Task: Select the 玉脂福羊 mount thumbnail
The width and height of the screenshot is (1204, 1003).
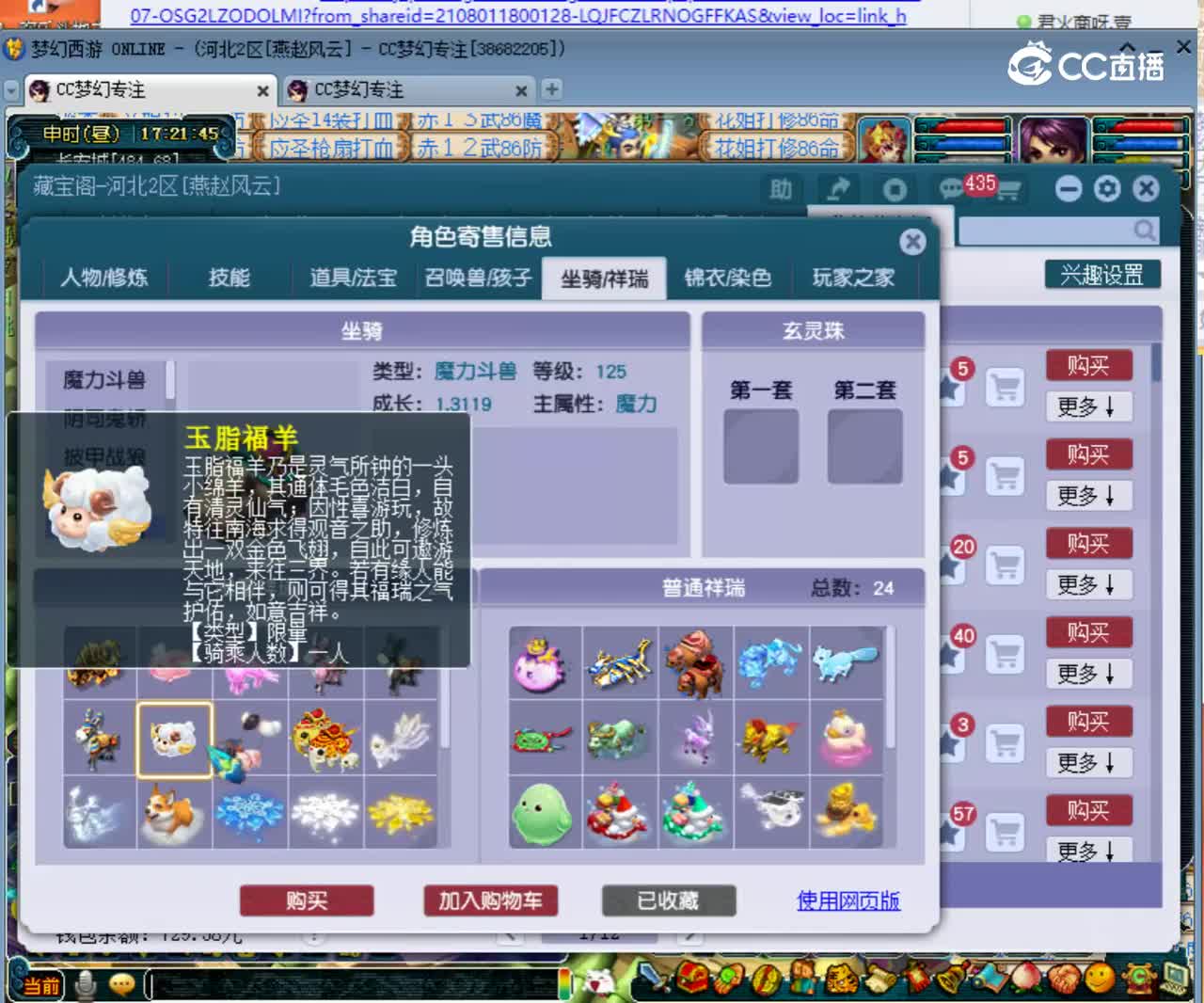Action: tap(175, 740)
